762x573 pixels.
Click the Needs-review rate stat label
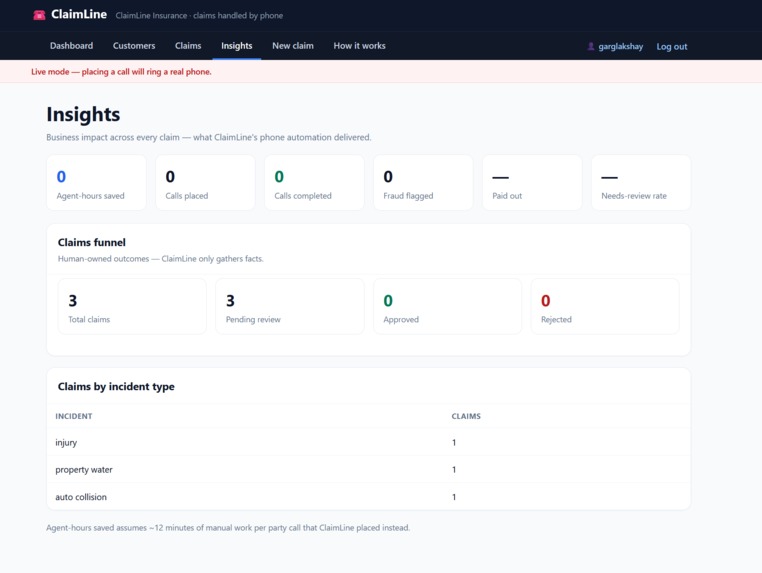pyautogui.click(x=634, y=196)
